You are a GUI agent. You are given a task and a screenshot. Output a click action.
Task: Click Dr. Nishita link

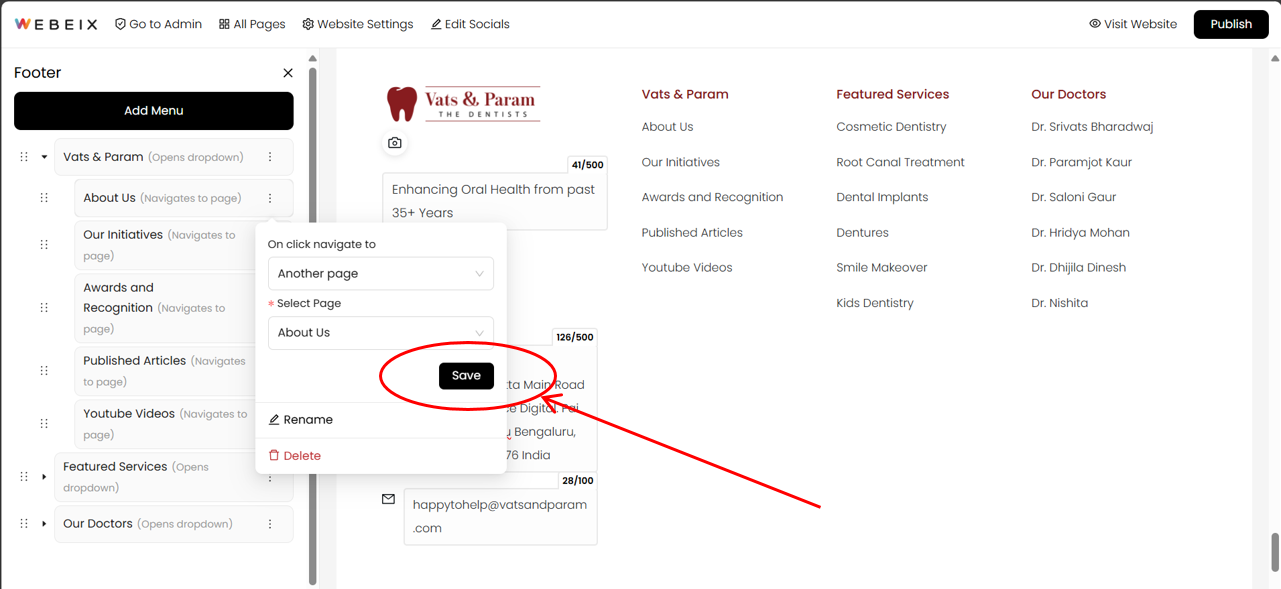(x=1059, y=302)
